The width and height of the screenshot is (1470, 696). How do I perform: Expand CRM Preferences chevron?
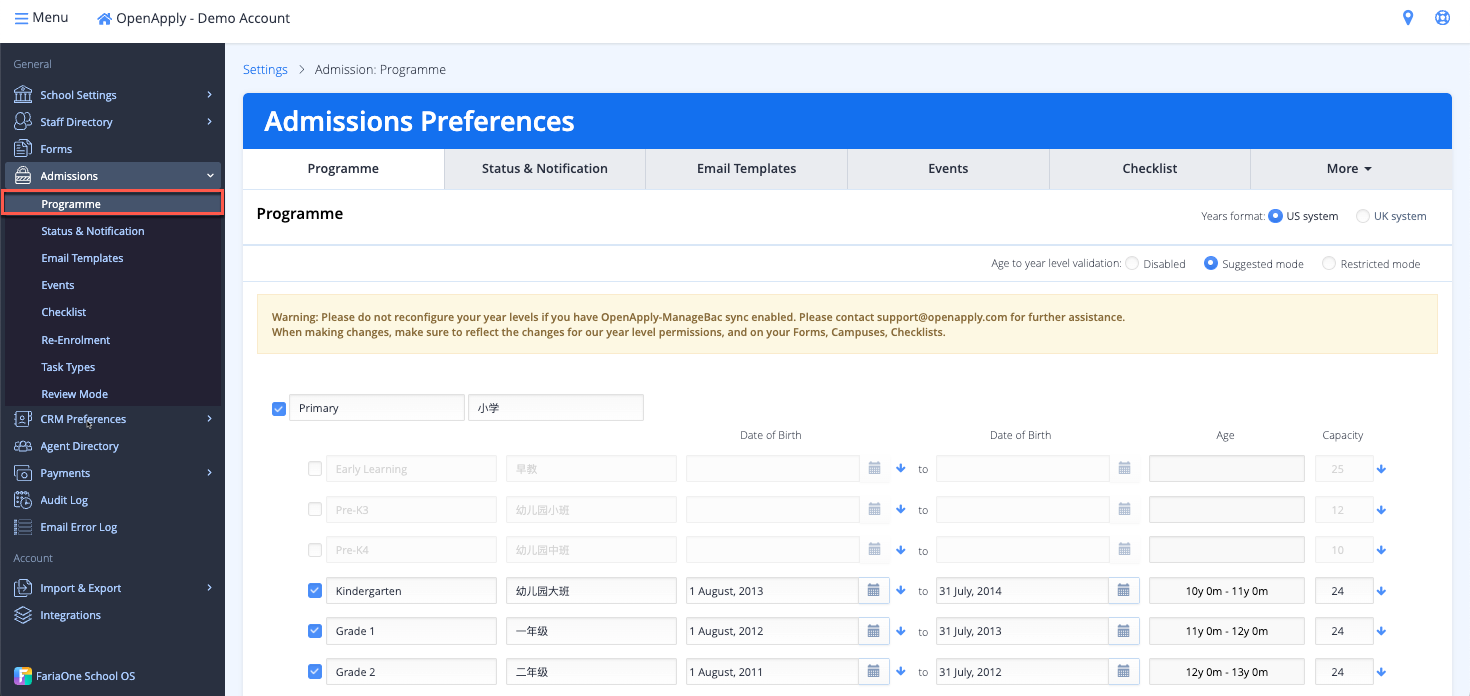[x=209, y=419]
